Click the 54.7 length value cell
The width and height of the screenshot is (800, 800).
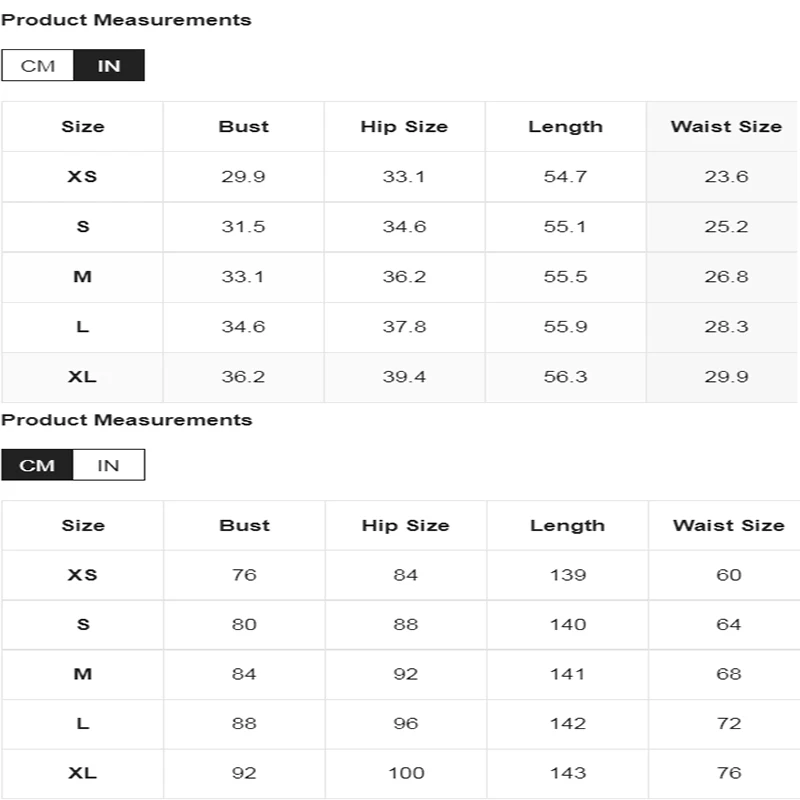pyautogui.click(x=565, y=177)
